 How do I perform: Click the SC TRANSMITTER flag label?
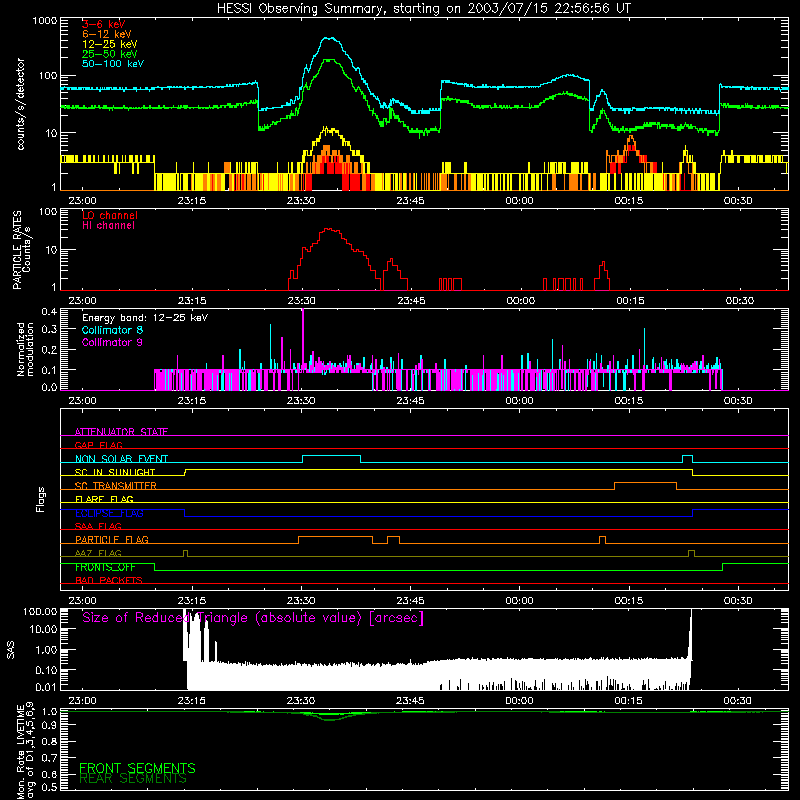(x=115, y=486)
